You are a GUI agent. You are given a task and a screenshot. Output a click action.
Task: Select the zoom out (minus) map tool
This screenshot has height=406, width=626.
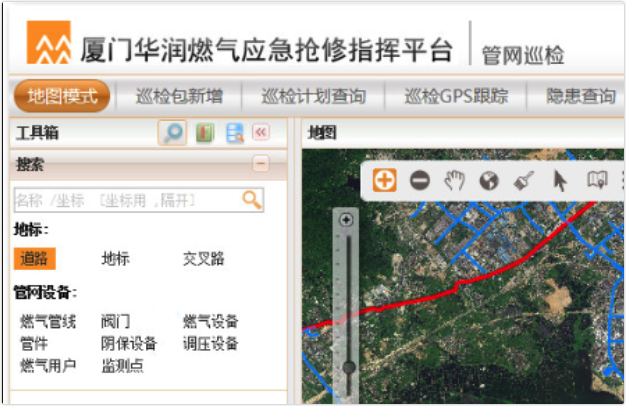coord(420,180)
